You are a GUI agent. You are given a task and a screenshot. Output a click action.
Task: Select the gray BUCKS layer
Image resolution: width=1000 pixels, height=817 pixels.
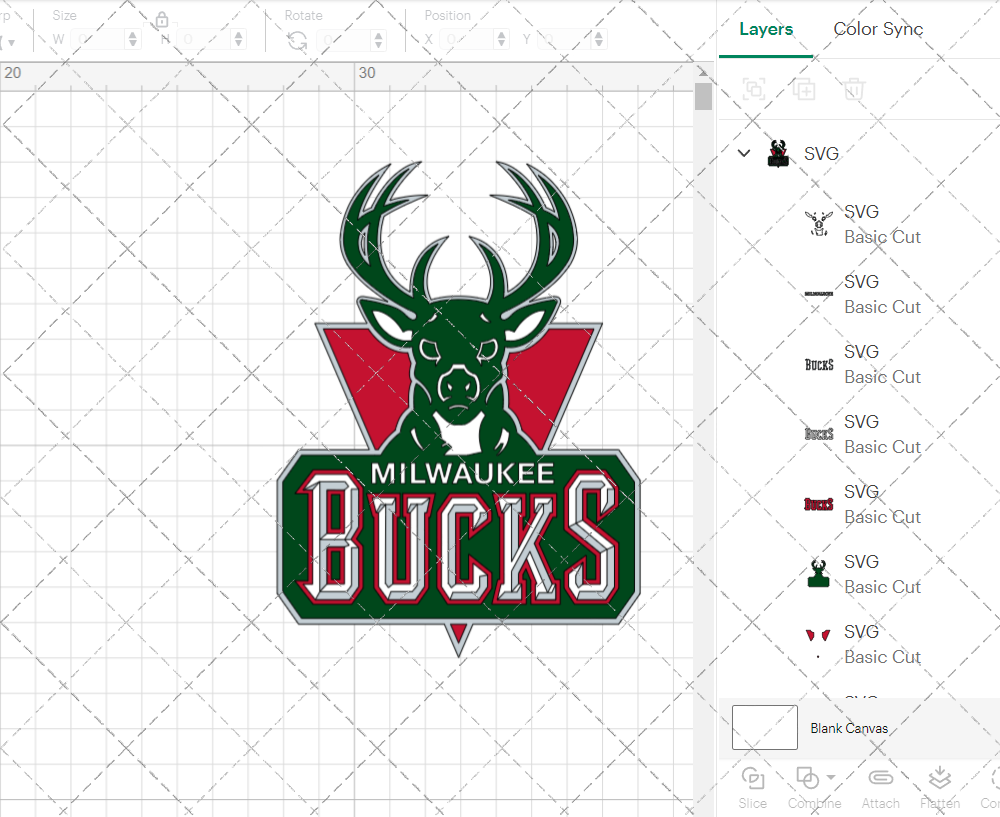tap(862, 434)
